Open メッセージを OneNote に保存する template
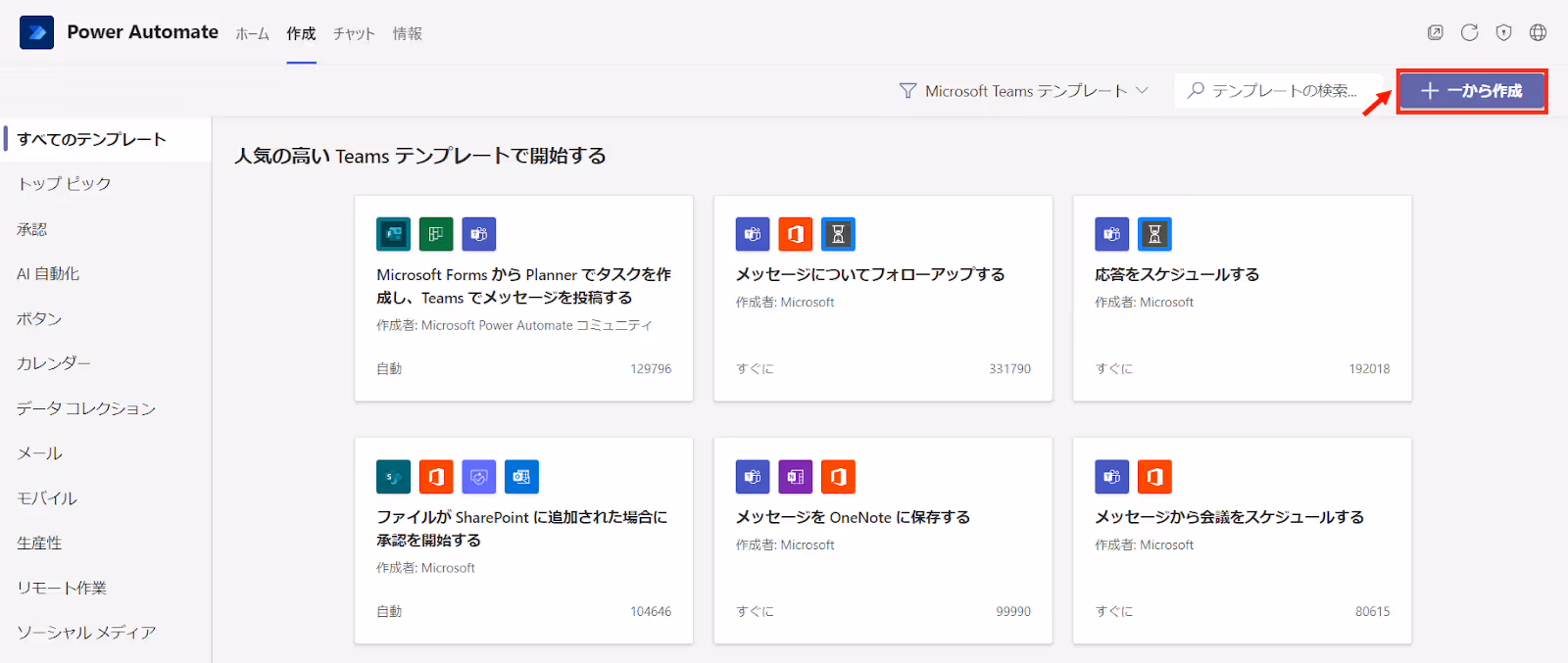This screenshot has height=663, width=1568. 853,517
